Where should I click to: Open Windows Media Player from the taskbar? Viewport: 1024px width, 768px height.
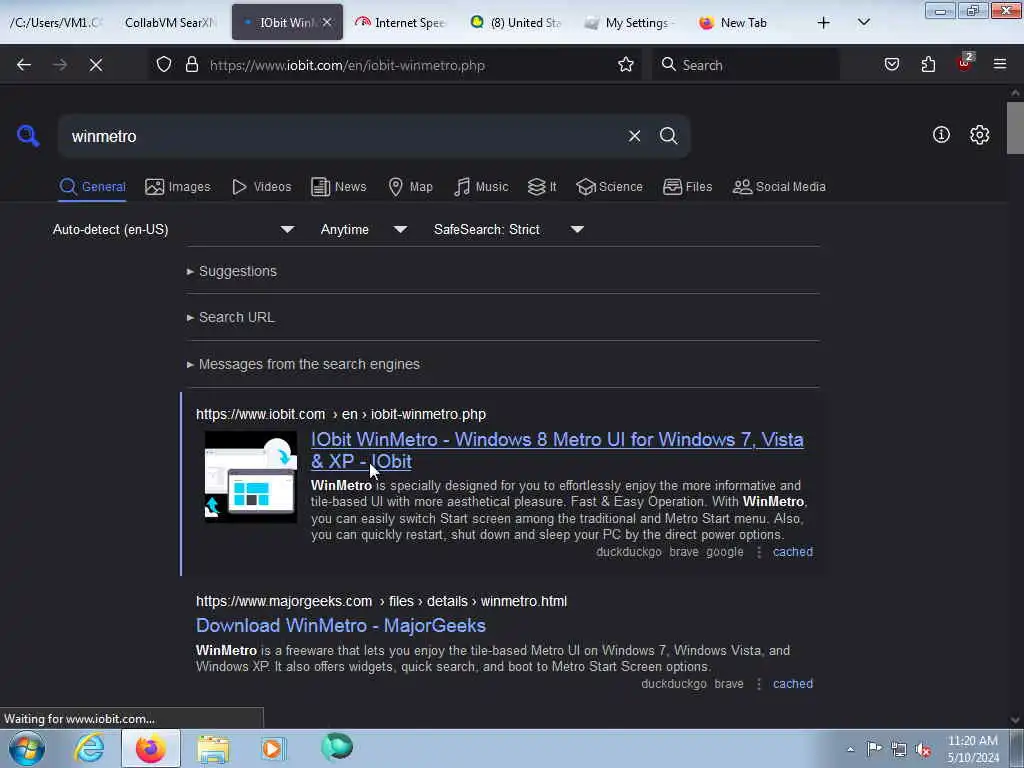274,748
